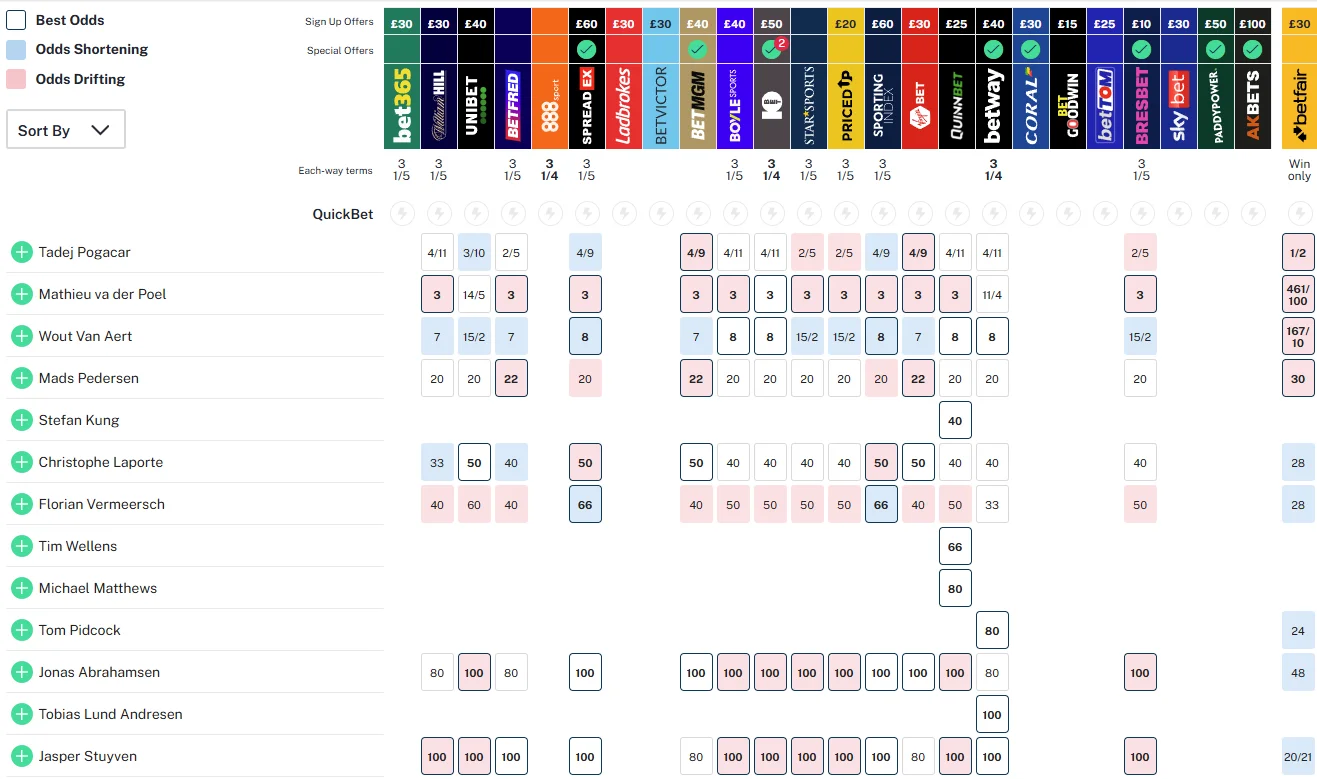
Task: Click AK Bets special offers green checkmark
Action: 1252,49
